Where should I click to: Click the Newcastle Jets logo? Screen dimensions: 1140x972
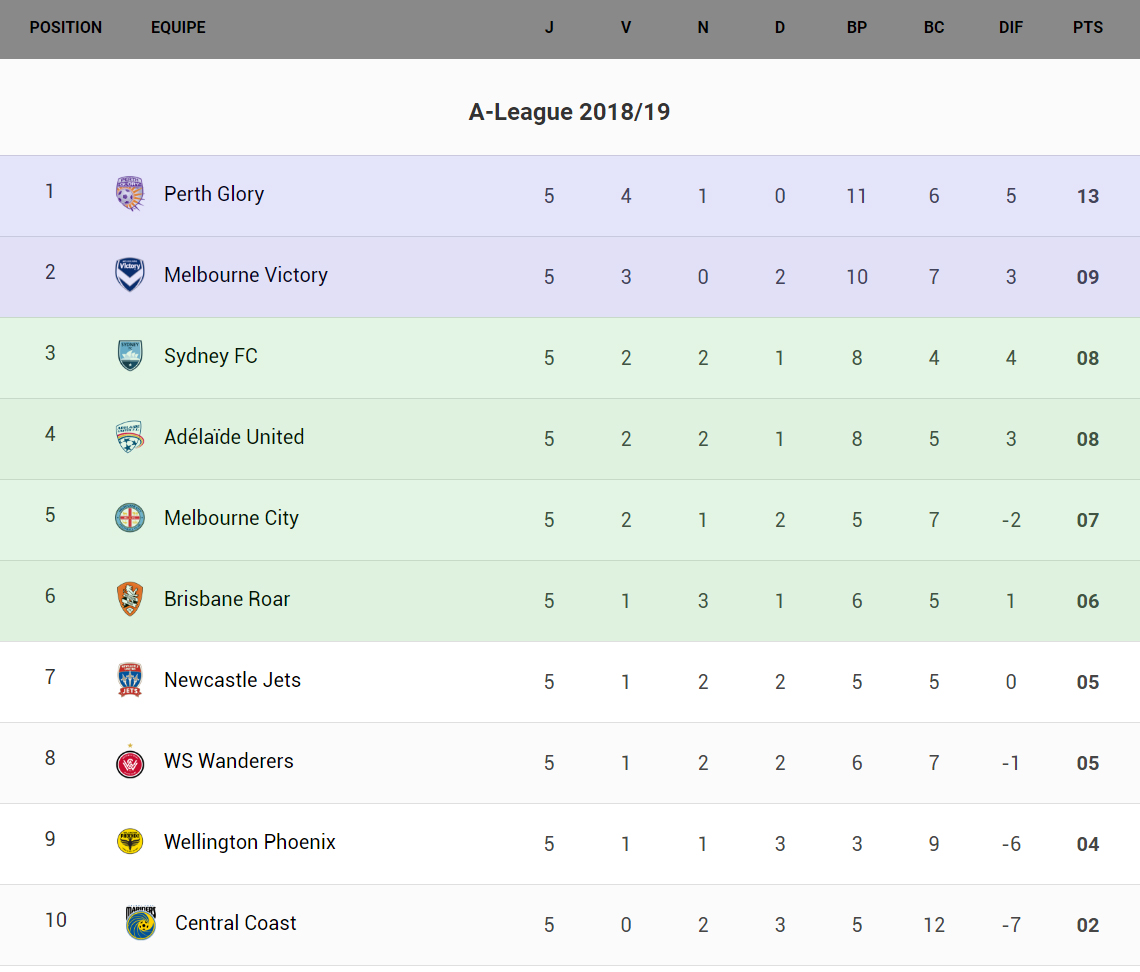(x=130, y=680)
